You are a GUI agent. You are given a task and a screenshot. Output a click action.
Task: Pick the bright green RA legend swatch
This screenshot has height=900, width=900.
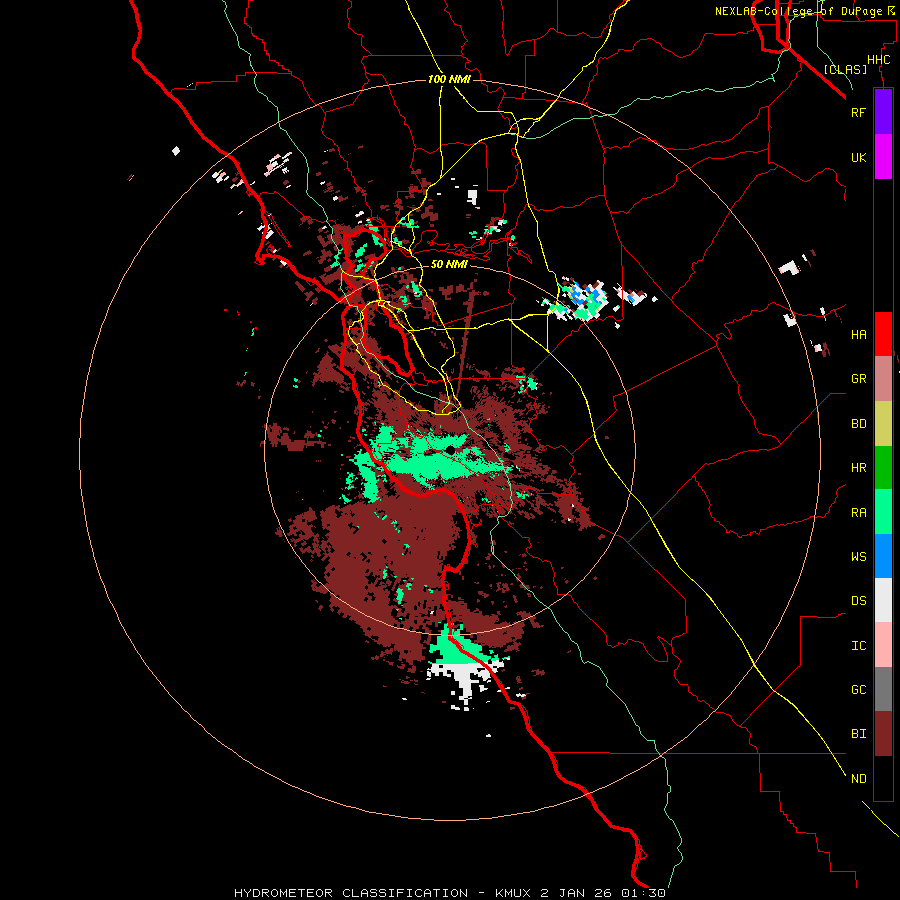point(883,512)
